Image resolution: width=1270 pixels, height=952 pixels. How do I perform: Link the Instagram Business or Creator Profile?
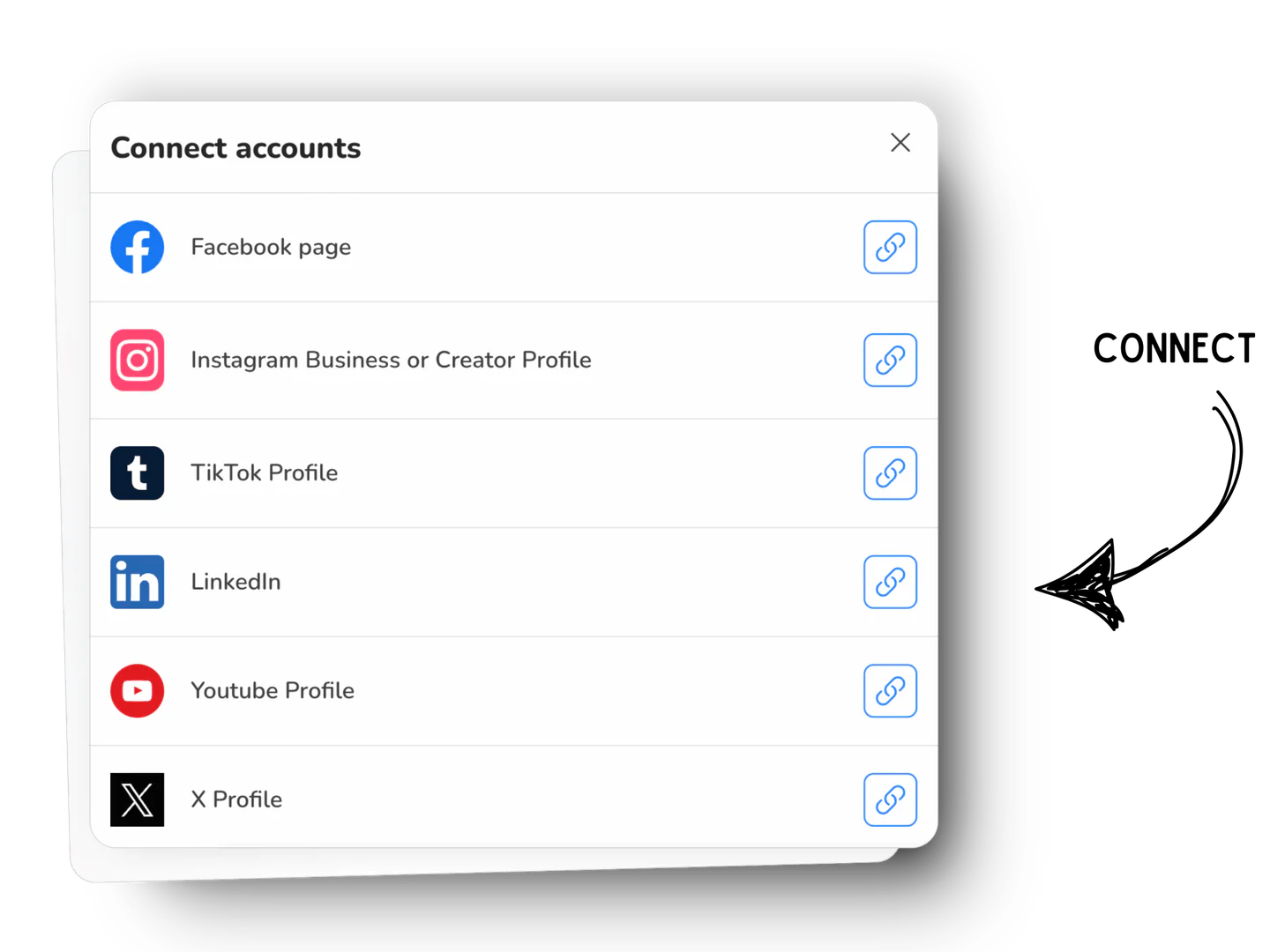click(890, 360)
